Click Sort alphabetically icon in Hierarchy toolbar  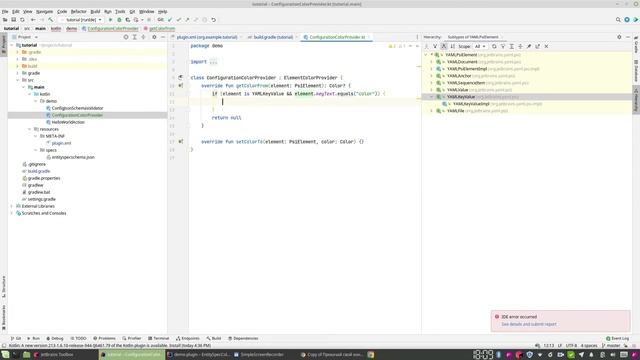pyautogui.click(x=453, y=47)
